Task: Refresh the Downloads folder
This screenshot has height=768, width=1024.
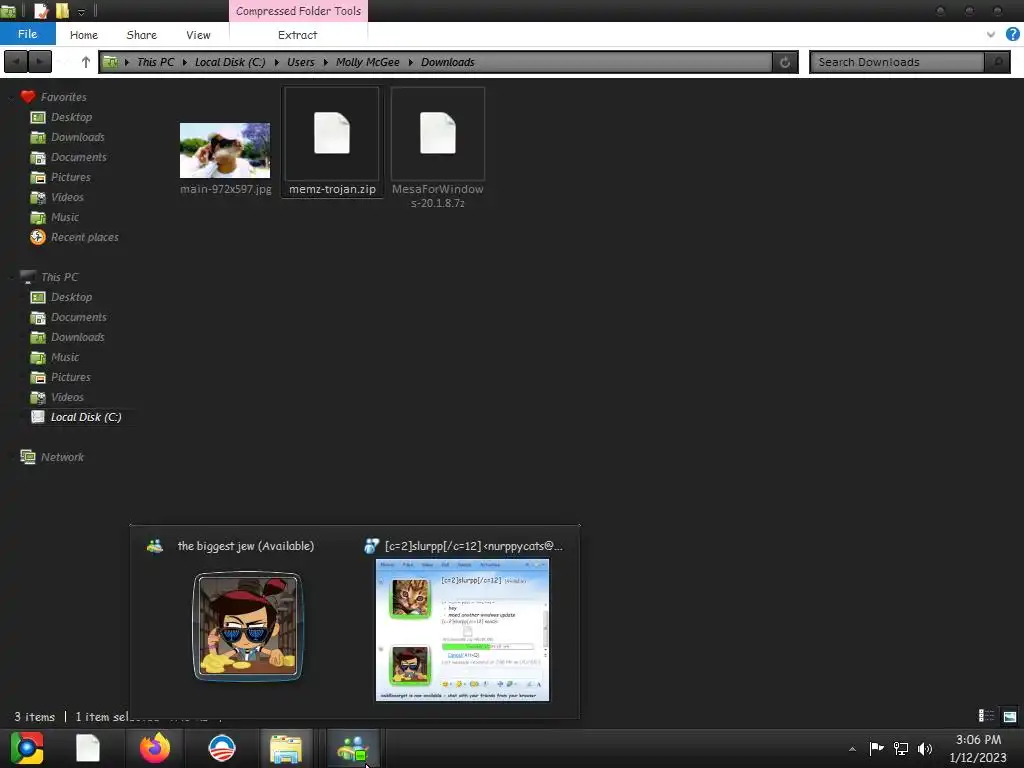Action: coord(785,62)
